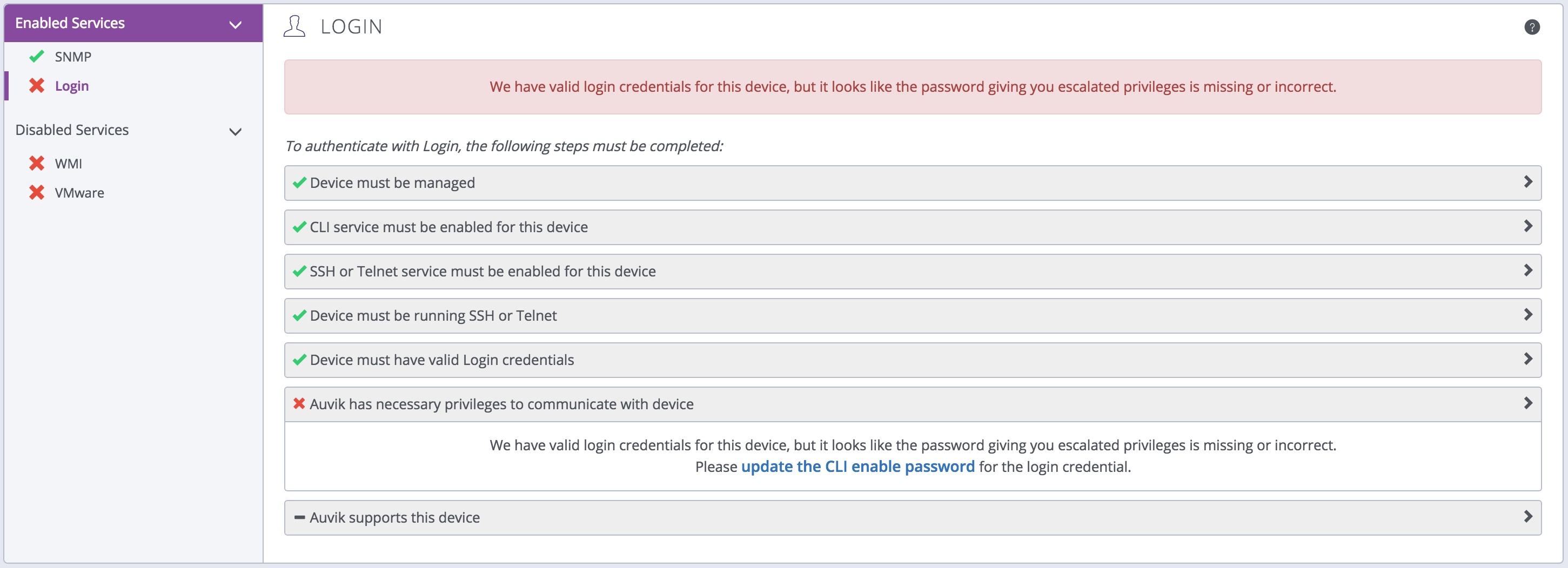
Task: Click the red X beside WMI service
Action: tap(37, 163)
